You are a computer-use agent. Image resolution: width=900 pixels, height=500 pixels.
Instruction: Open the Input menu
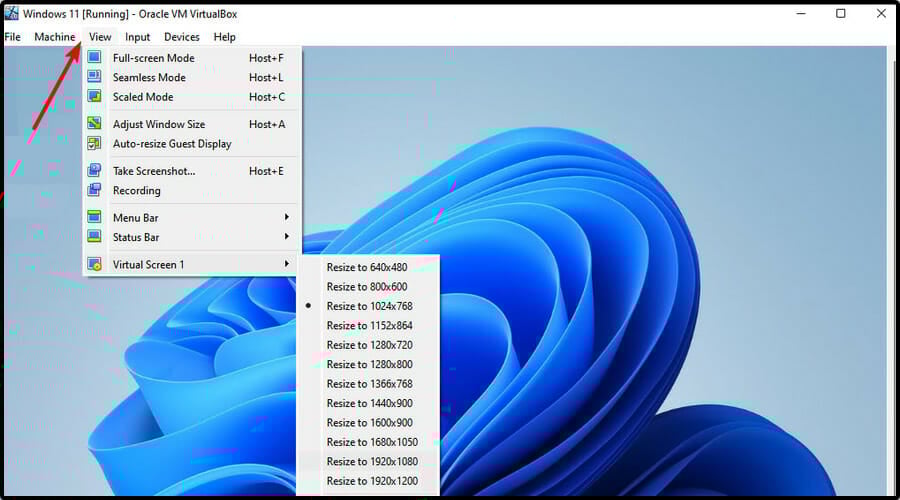(x=137, y=37)
